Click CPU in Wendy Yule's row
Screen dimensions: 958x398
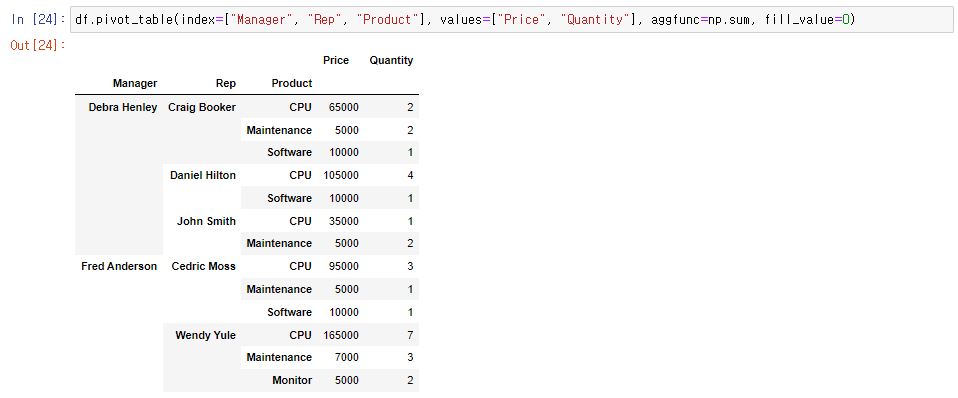[301, 335]
